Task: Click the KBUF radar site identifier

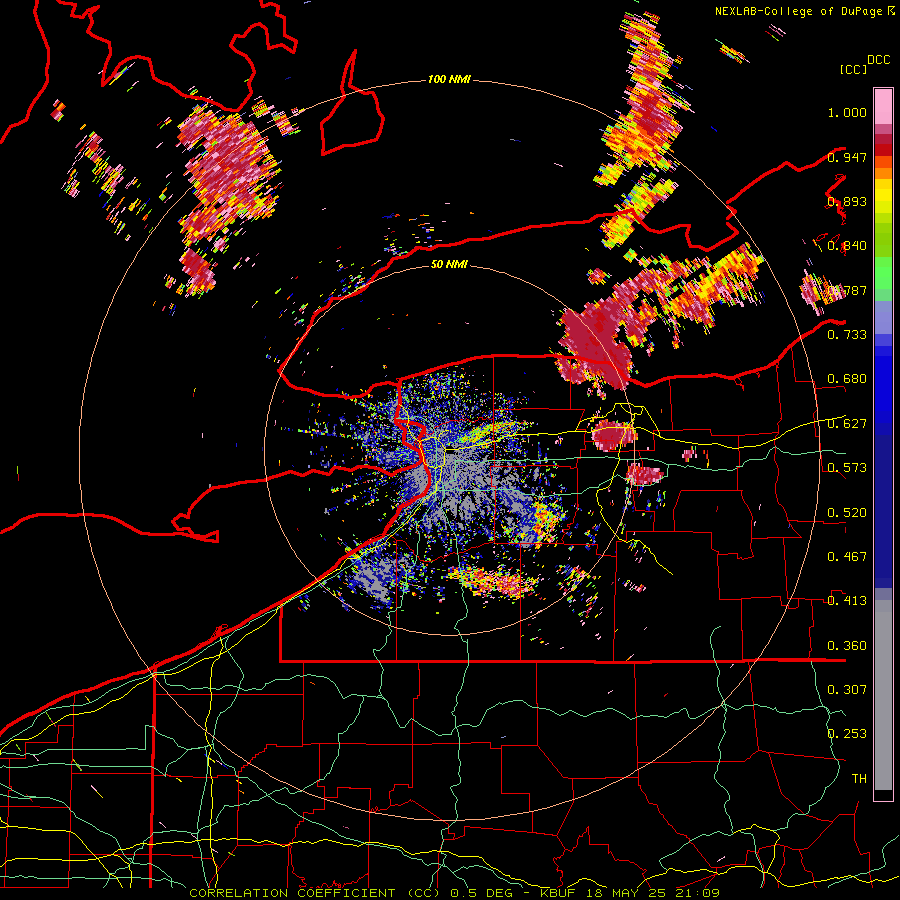Action: 560,893
